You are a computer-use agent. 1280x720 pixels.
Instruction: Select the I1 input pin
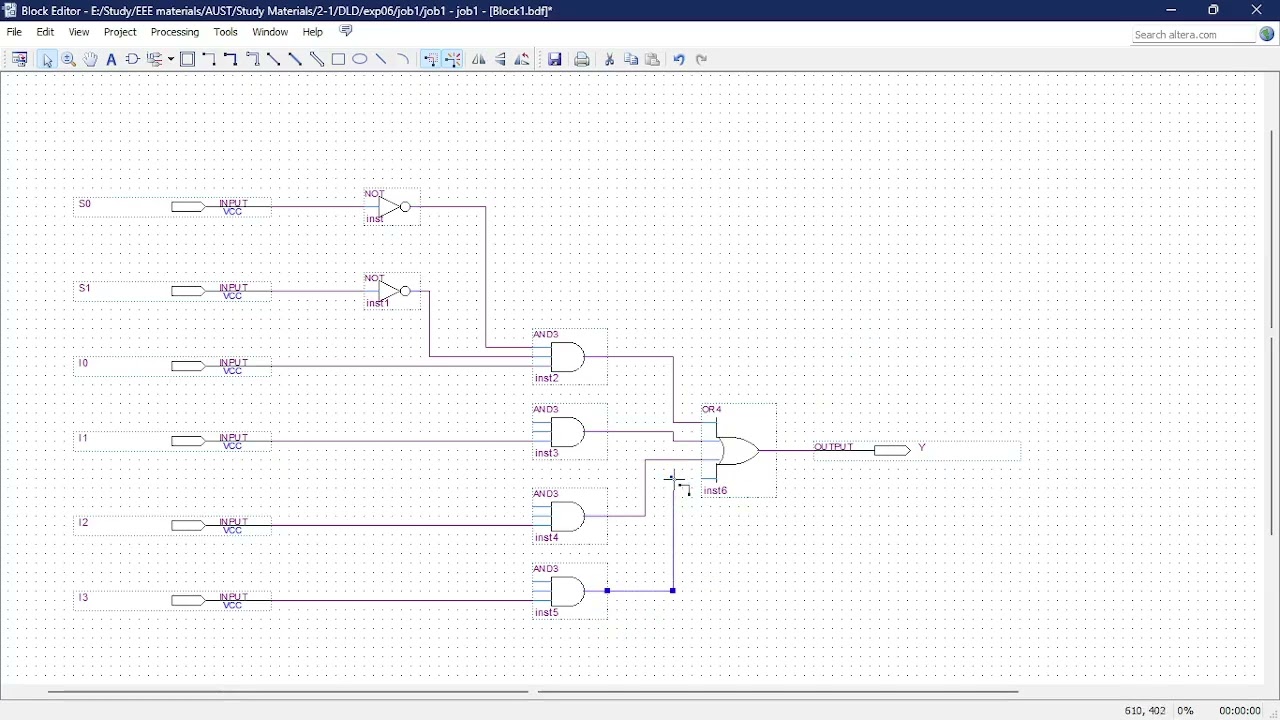[172, 441]
